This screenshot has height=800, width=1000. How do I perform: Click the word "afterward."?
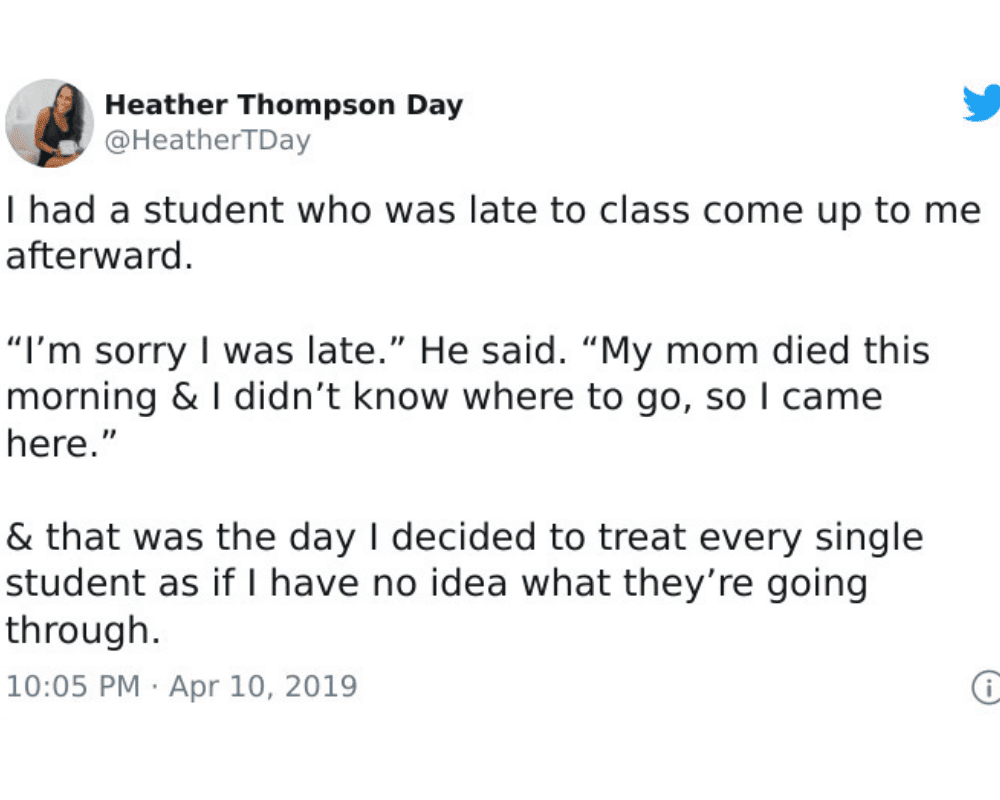click(x=98, y=257)
